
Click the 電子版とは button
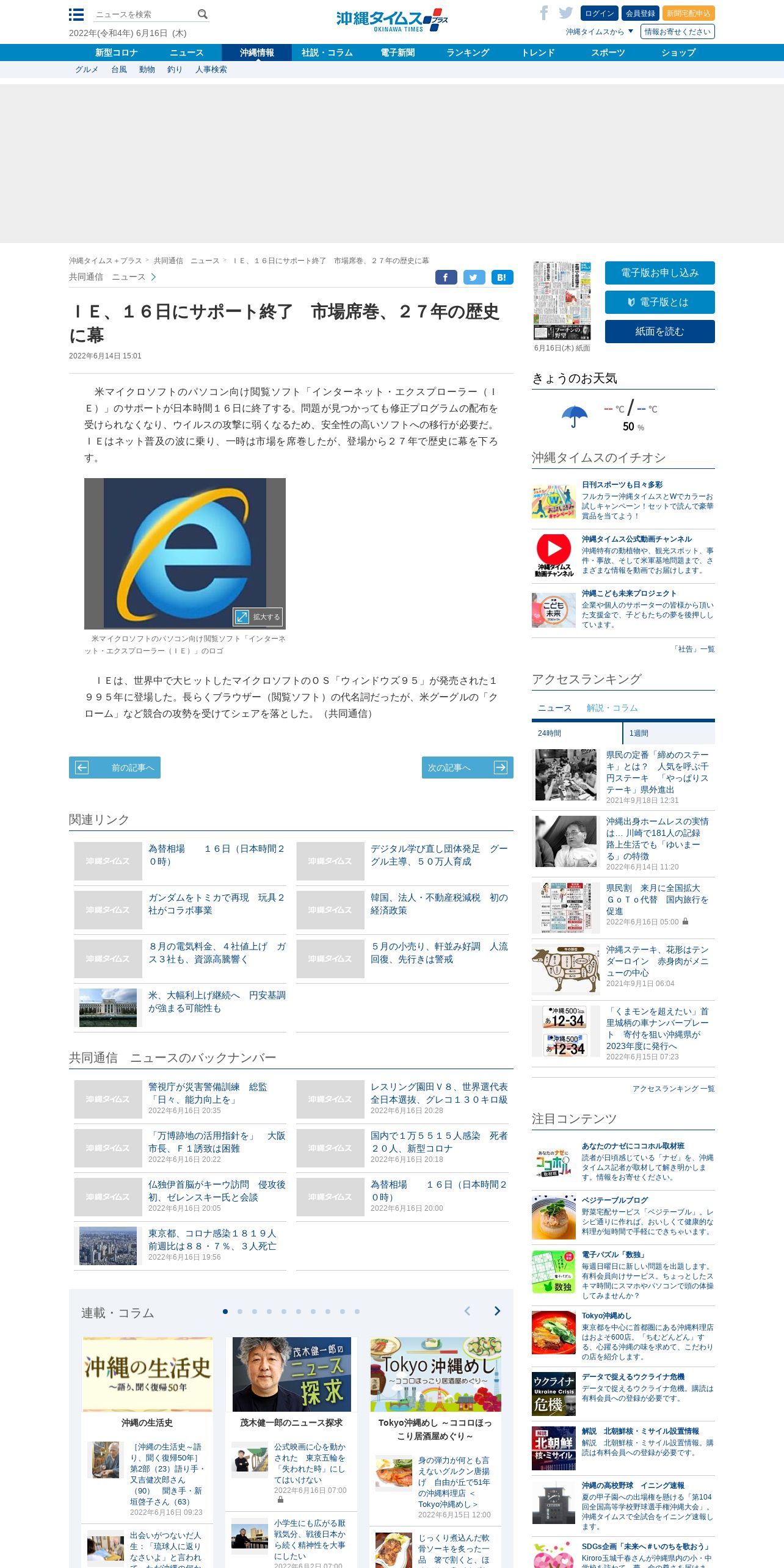click(x=659, y=302)
